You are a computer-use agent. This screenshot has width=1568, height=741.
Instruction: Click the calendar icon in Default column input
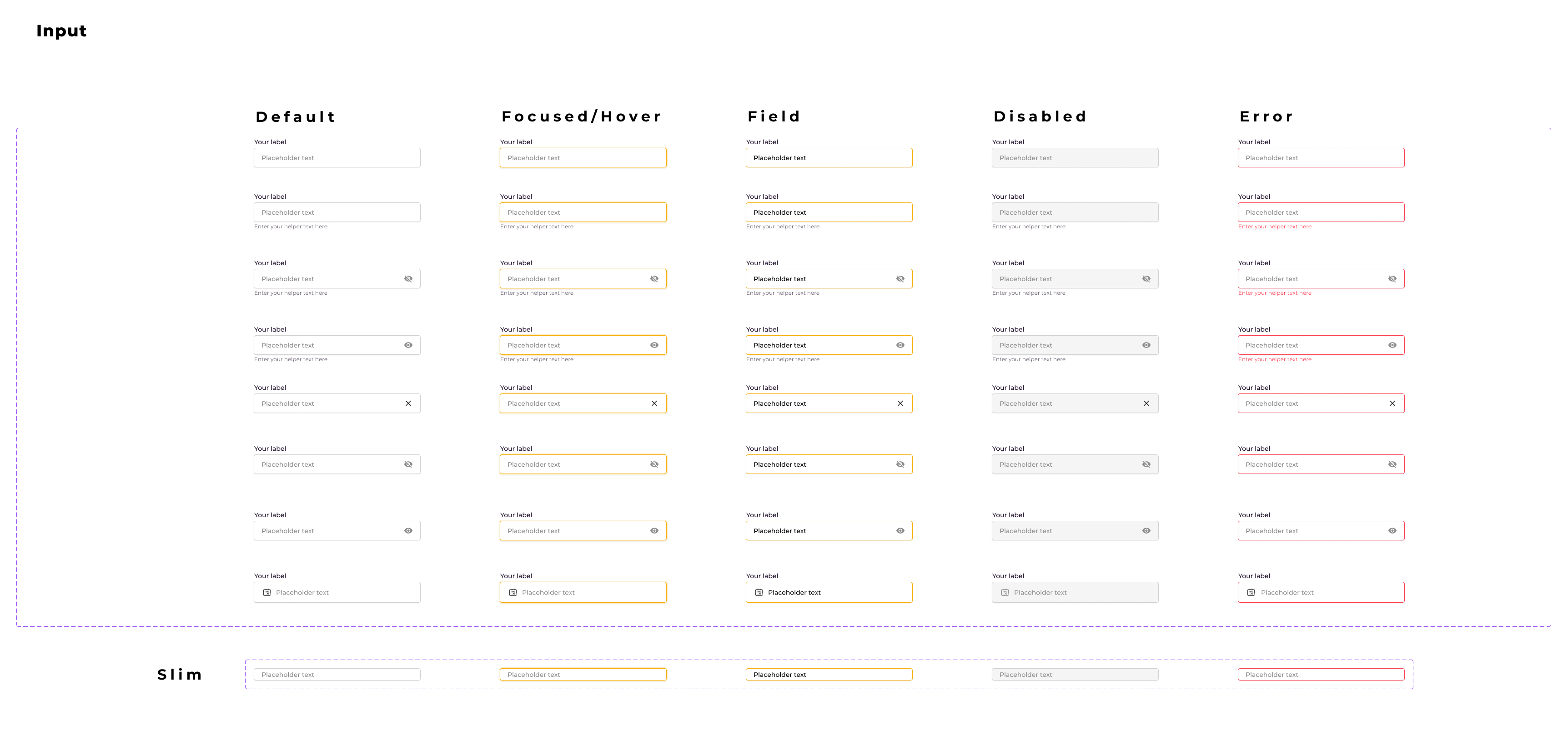(x=266, y=592)
